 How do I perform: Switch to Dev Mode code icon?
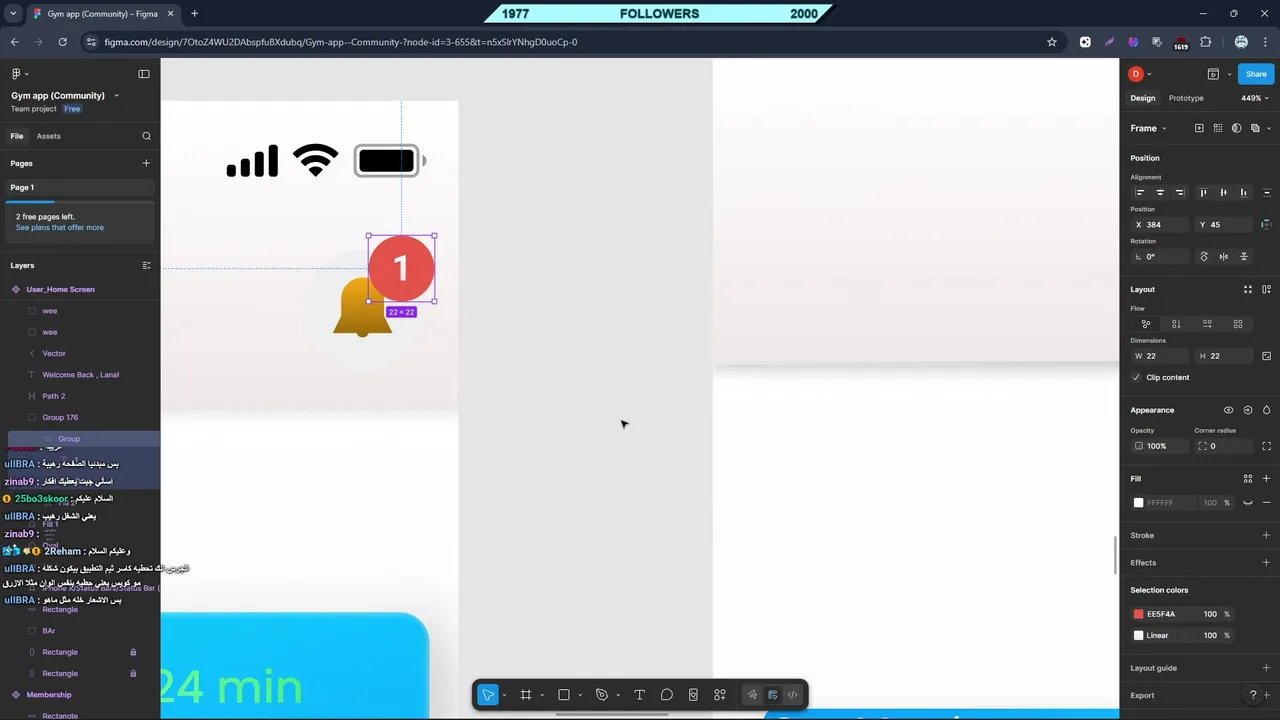coord(793,695)
